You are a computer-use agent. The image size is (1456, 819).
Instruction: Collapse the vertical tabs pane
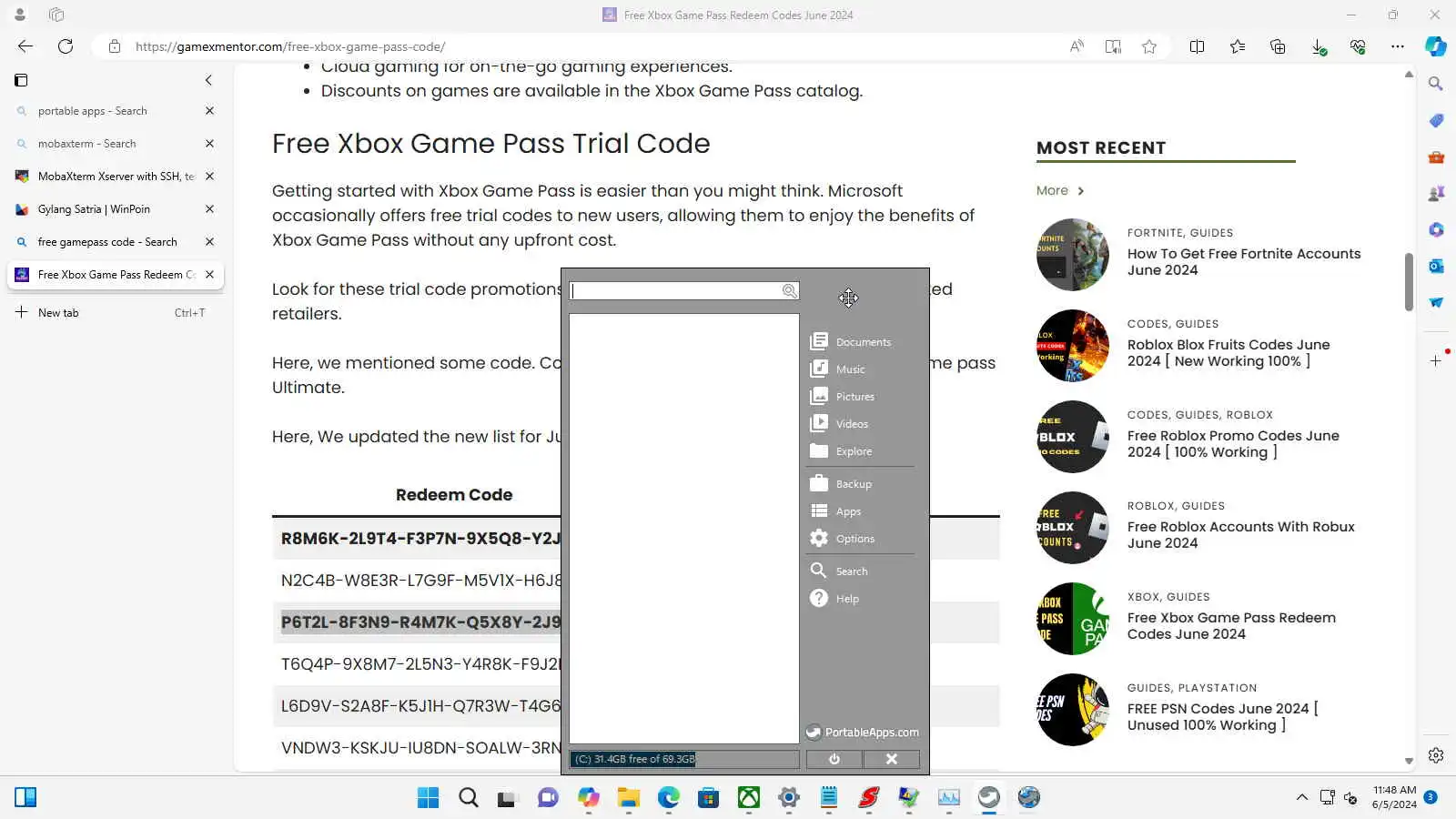pyautogui.click(x=208, y=80)
